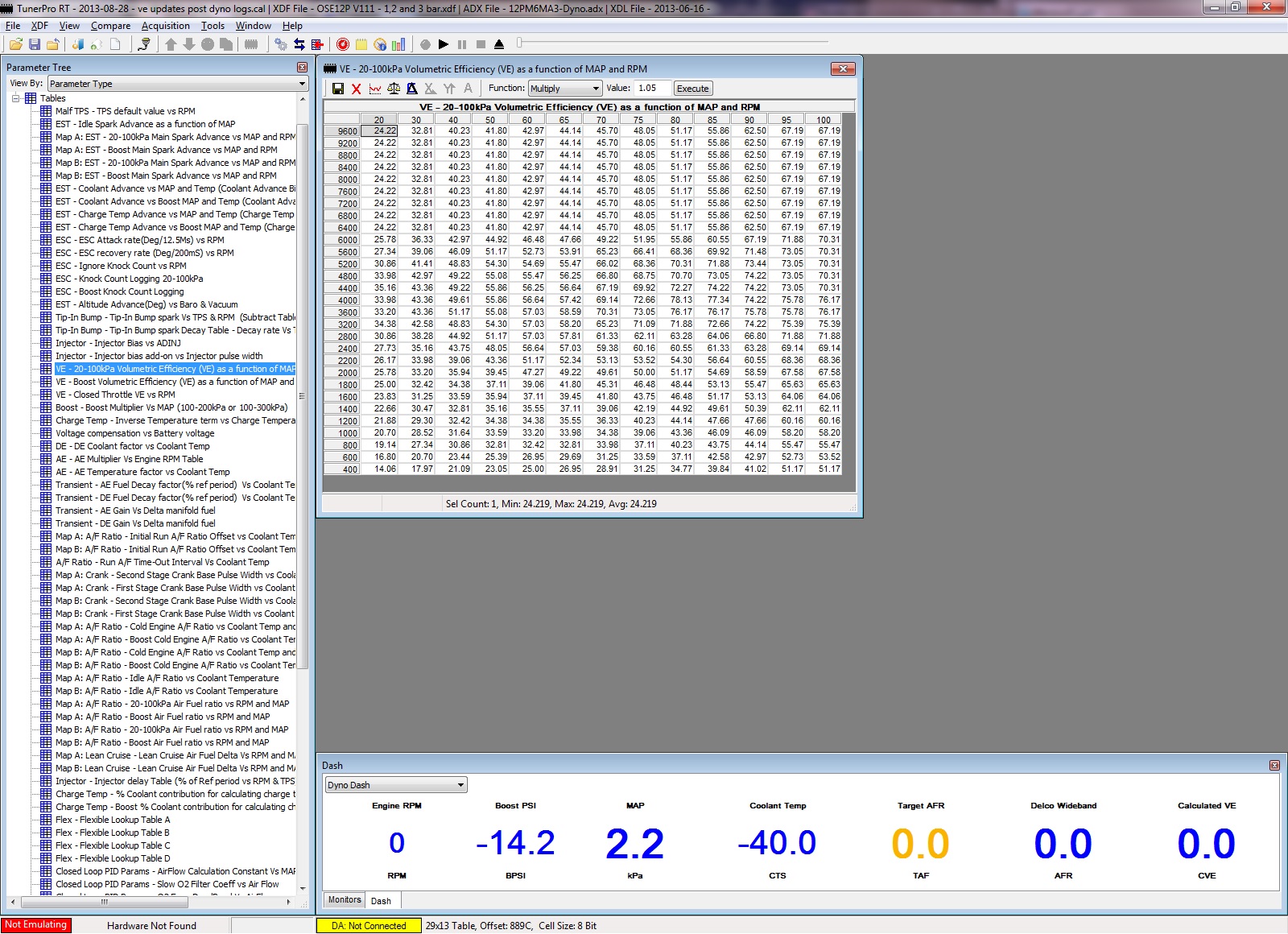Open the Compare menu
Screen dimensions: 1288x934
click(x=110, y=26)
